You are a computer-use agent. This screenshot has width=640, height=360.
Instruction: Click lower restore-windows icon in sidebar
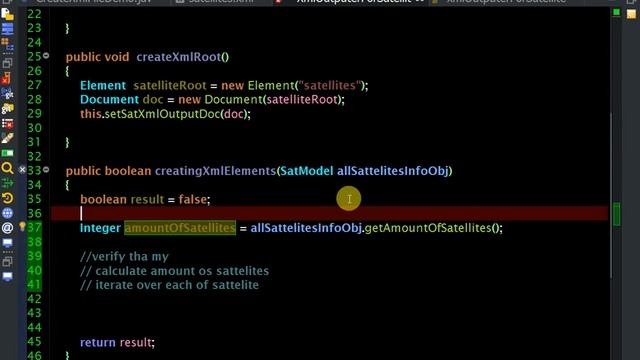click(x=7, y=262)
